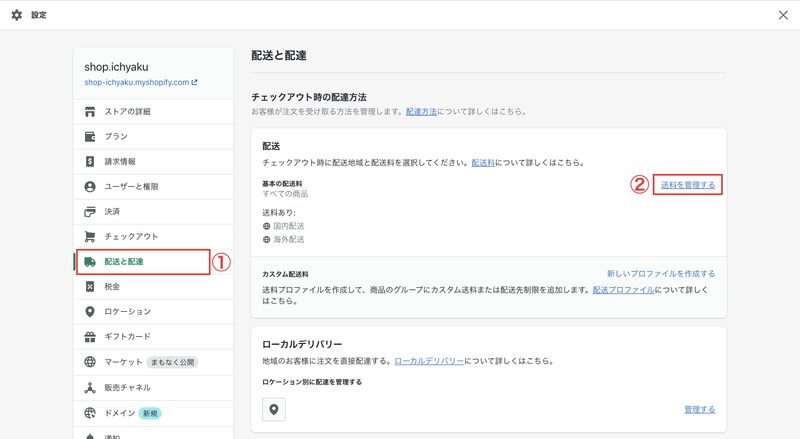Image resolution: width=800 pixels, height=439 pixels.
Task: Click the すべての商品 text
Action: 285,194
